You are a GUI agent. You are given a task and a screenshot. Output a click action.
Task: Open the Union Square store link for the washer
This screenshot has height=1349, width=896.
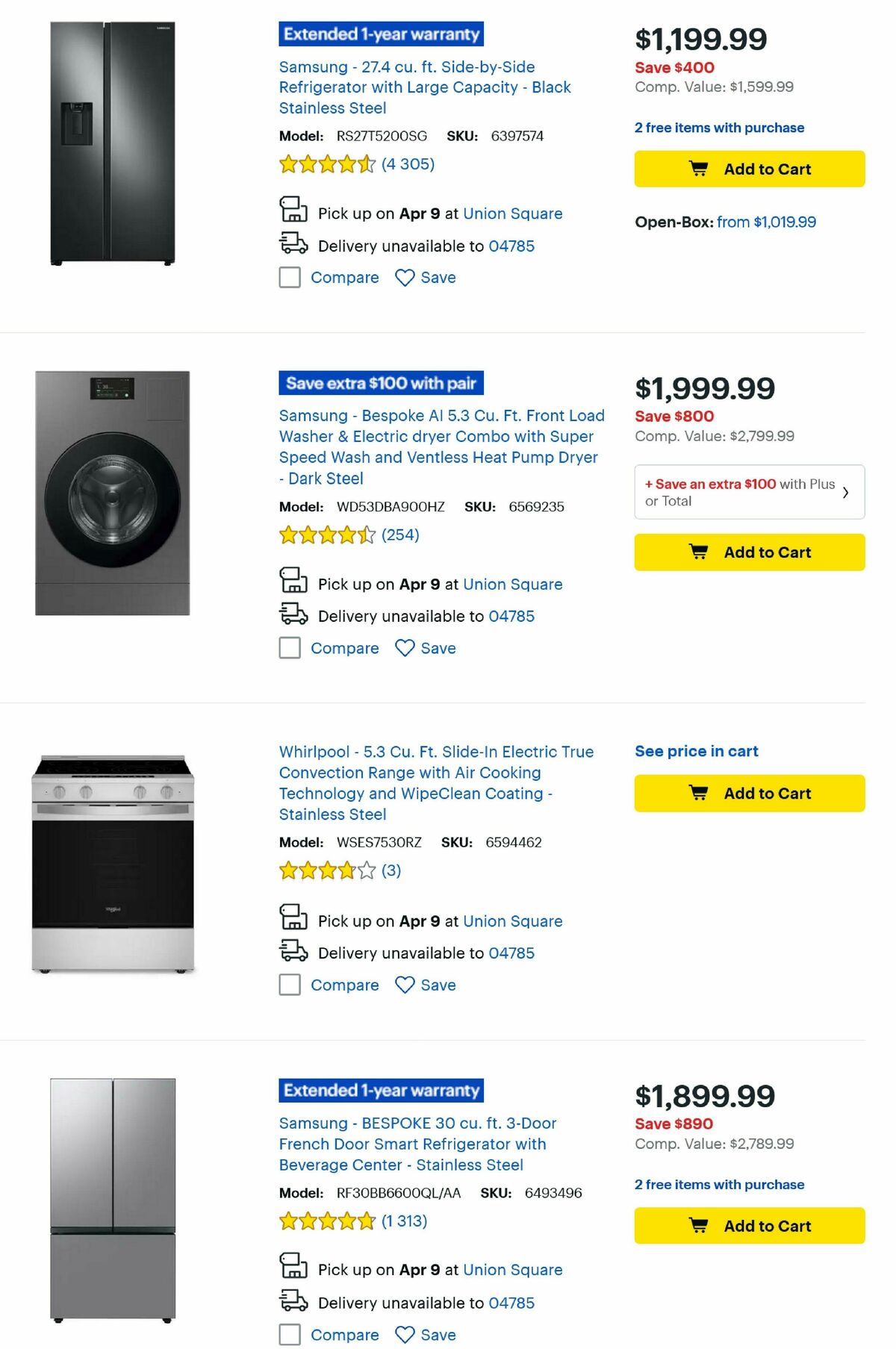513,584
